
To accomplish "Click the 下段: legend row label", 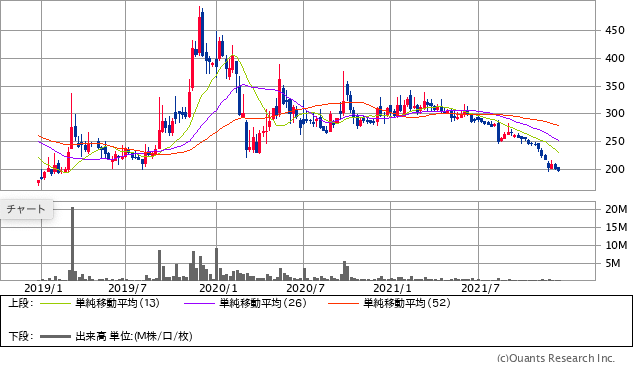I will [x=21, y=336].
